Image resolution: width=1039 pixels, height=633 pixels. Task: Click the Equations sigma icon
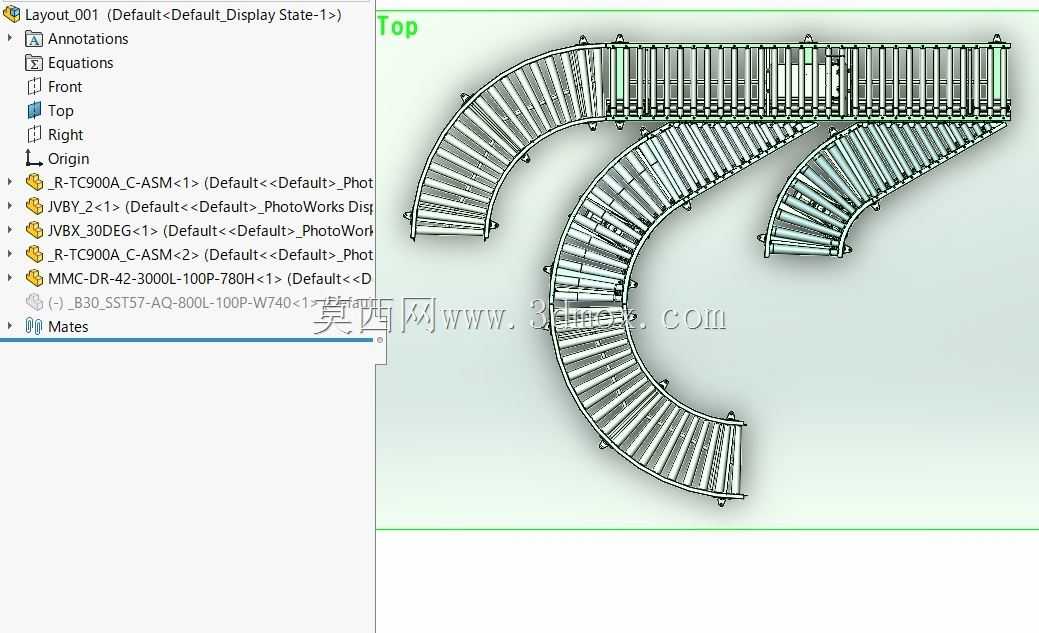34,63
